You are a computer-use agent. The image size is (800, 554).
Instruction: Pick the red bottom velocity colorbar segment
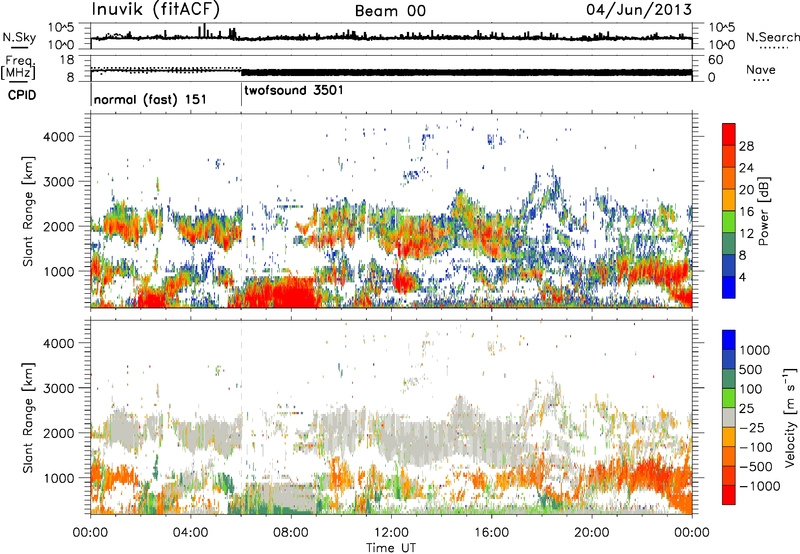729,495
